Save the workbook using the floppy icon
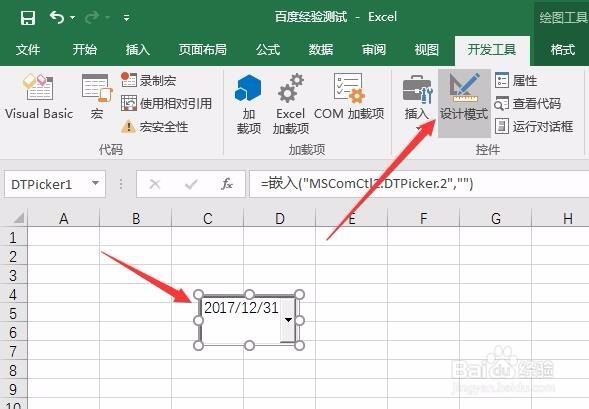 28,17
